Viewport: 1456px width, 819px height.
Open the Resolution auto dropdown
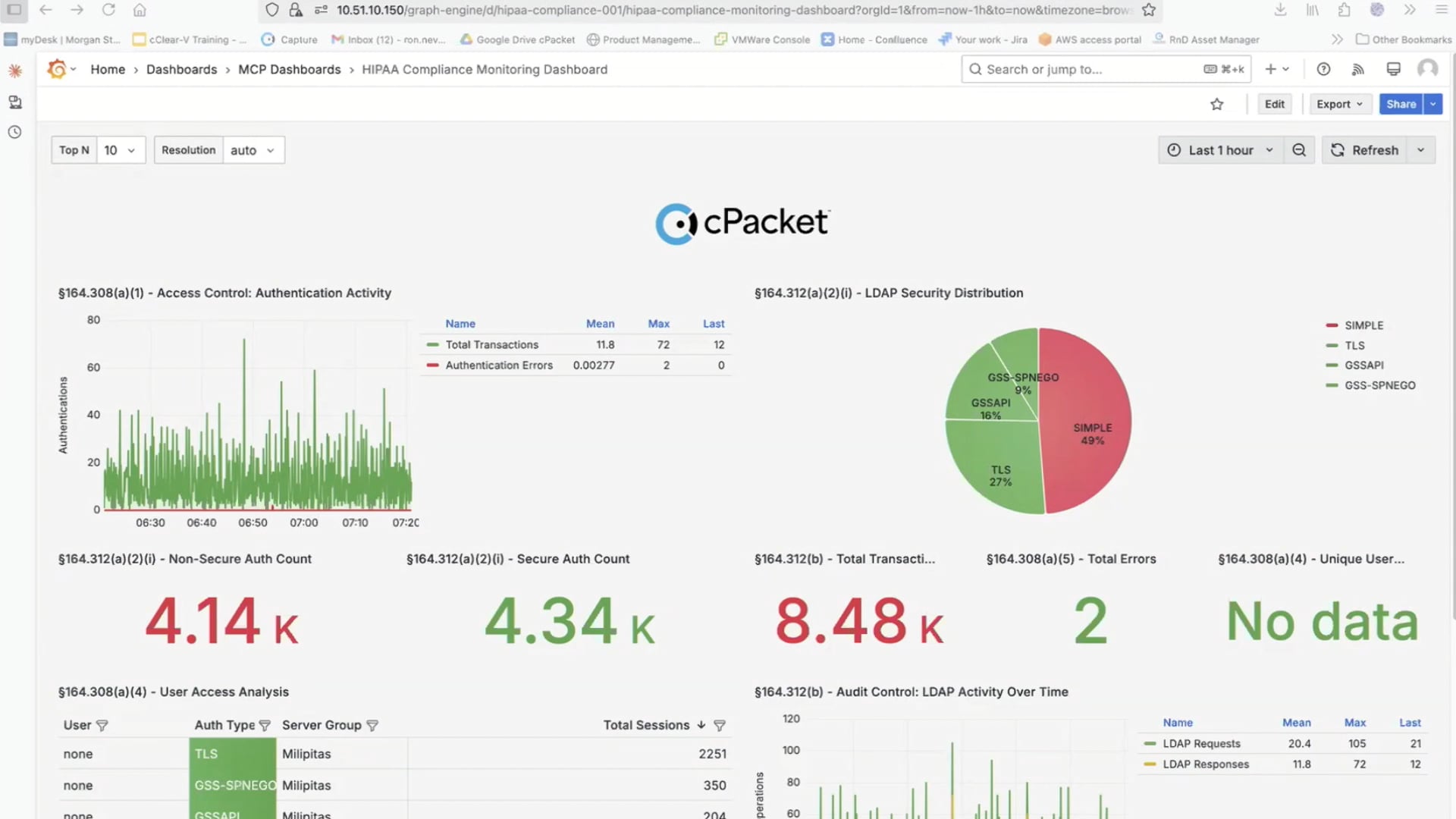click(x=253, y=149)
